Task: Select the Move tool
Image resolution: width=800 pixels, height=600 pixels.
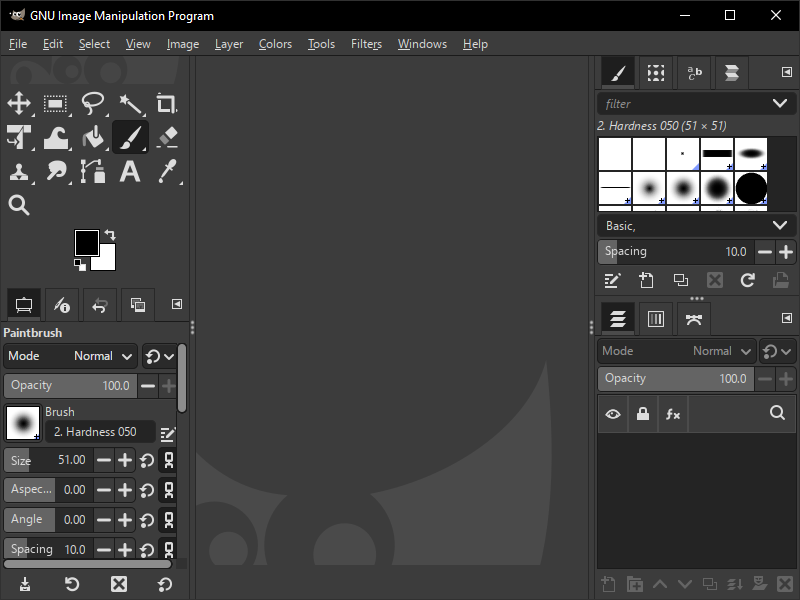Action: pos(19,103)
